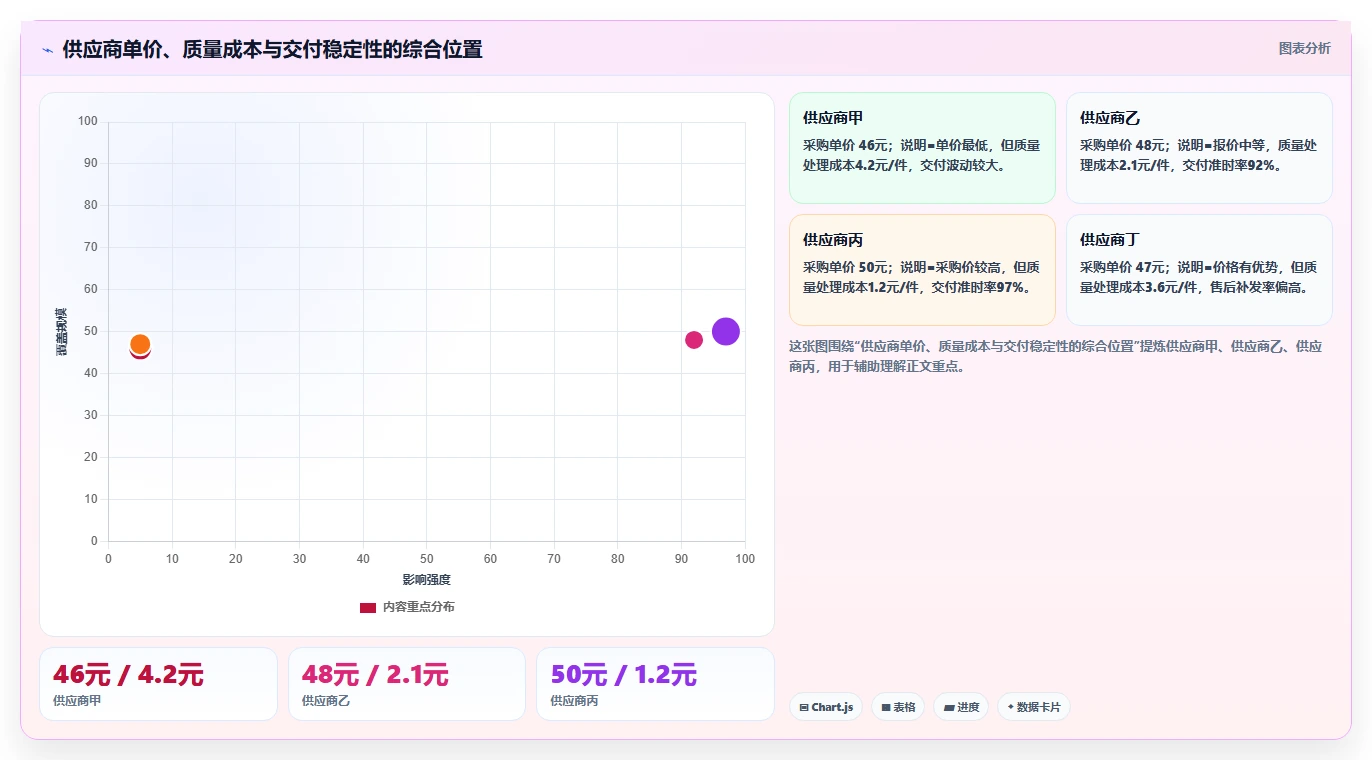Click the 进度 tag chip
Image resolution: width=1372 pixels, height=760 pixels.
click(961, 707)
